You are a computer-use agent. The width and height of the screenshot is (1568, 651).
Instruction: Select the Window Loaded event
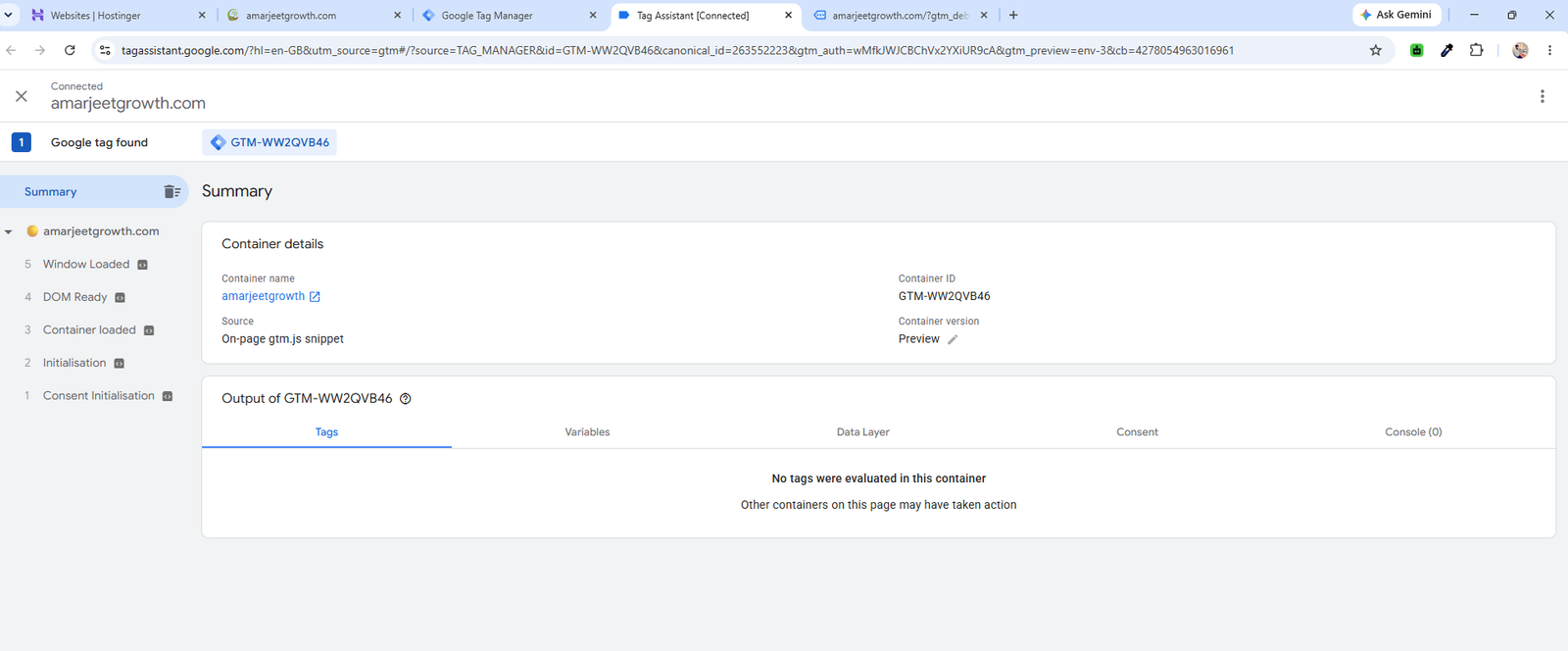(86, 265)
